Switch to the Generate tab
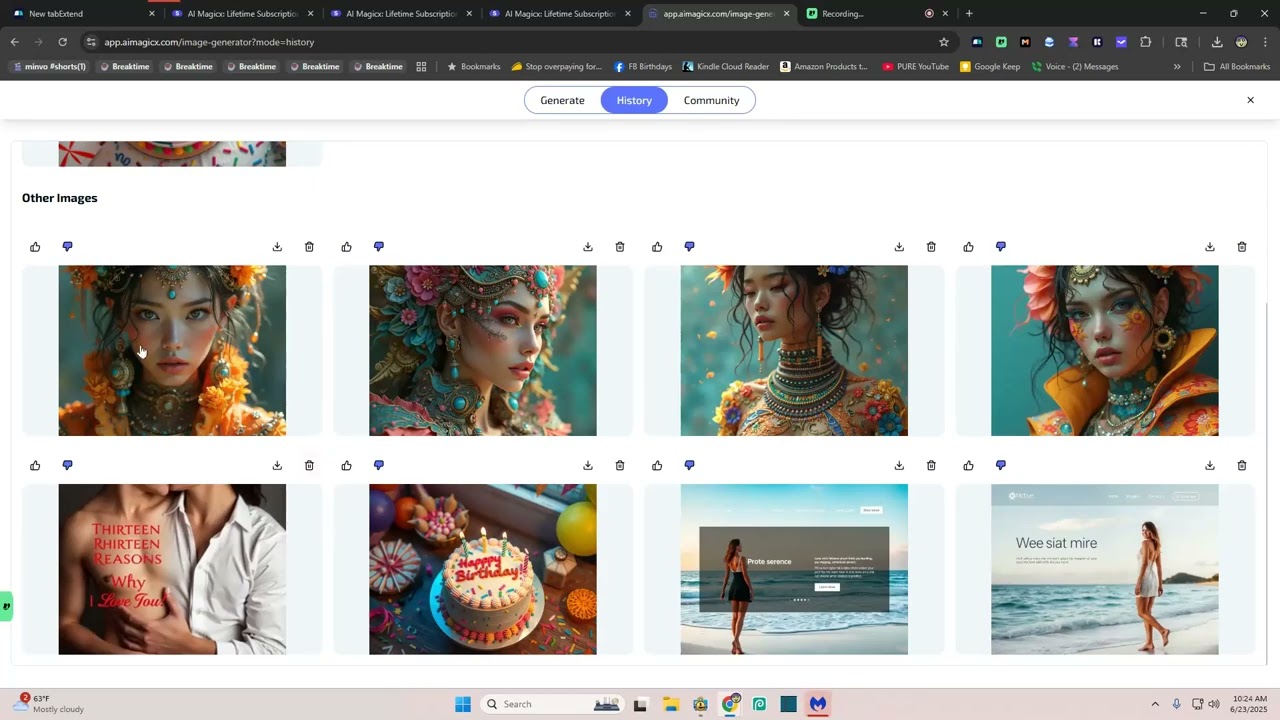Screen dimensions: 1280x720 click(562, 100)
